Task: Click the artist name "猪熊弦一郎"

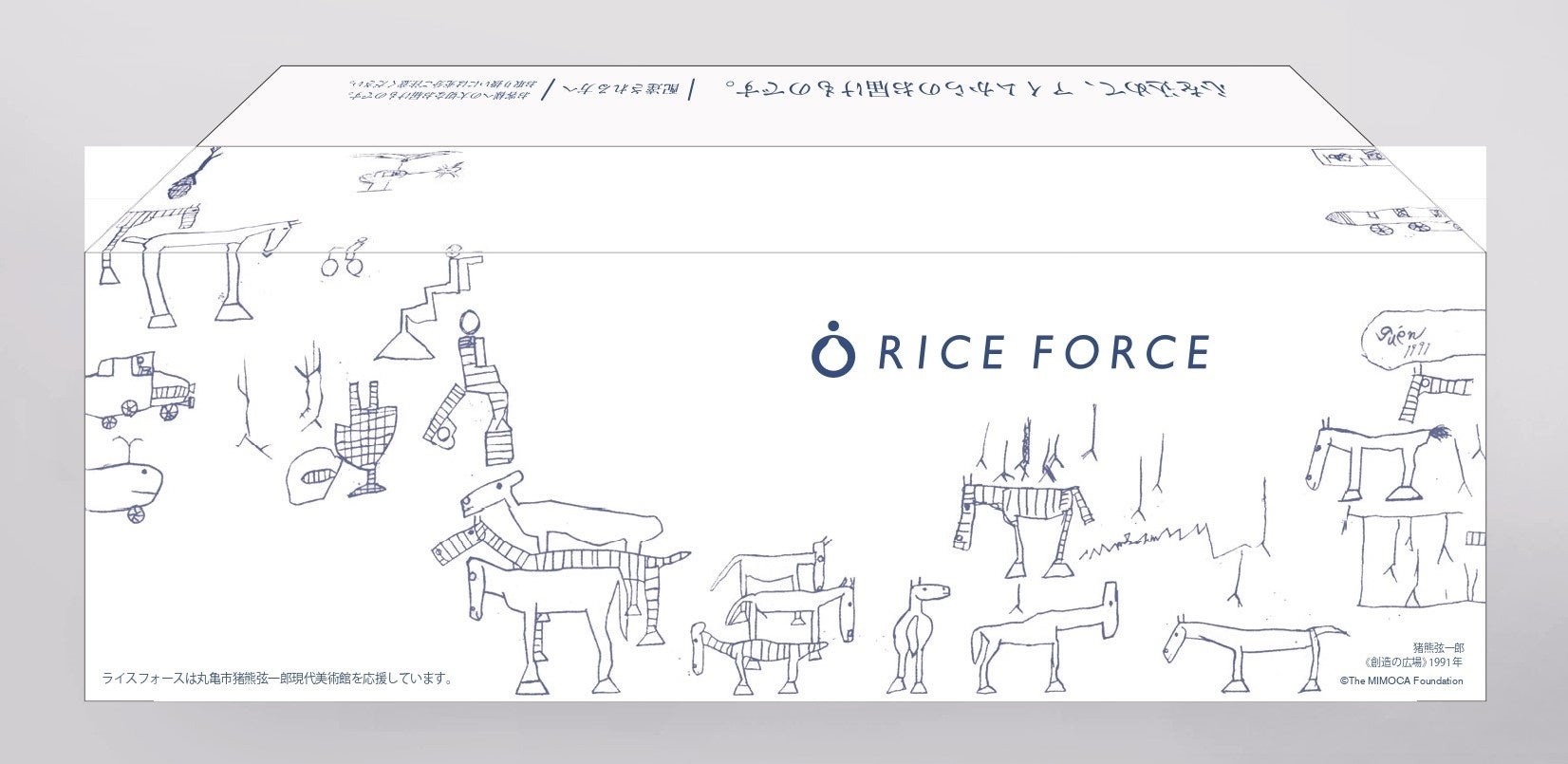Action: tap(1439, 647)
